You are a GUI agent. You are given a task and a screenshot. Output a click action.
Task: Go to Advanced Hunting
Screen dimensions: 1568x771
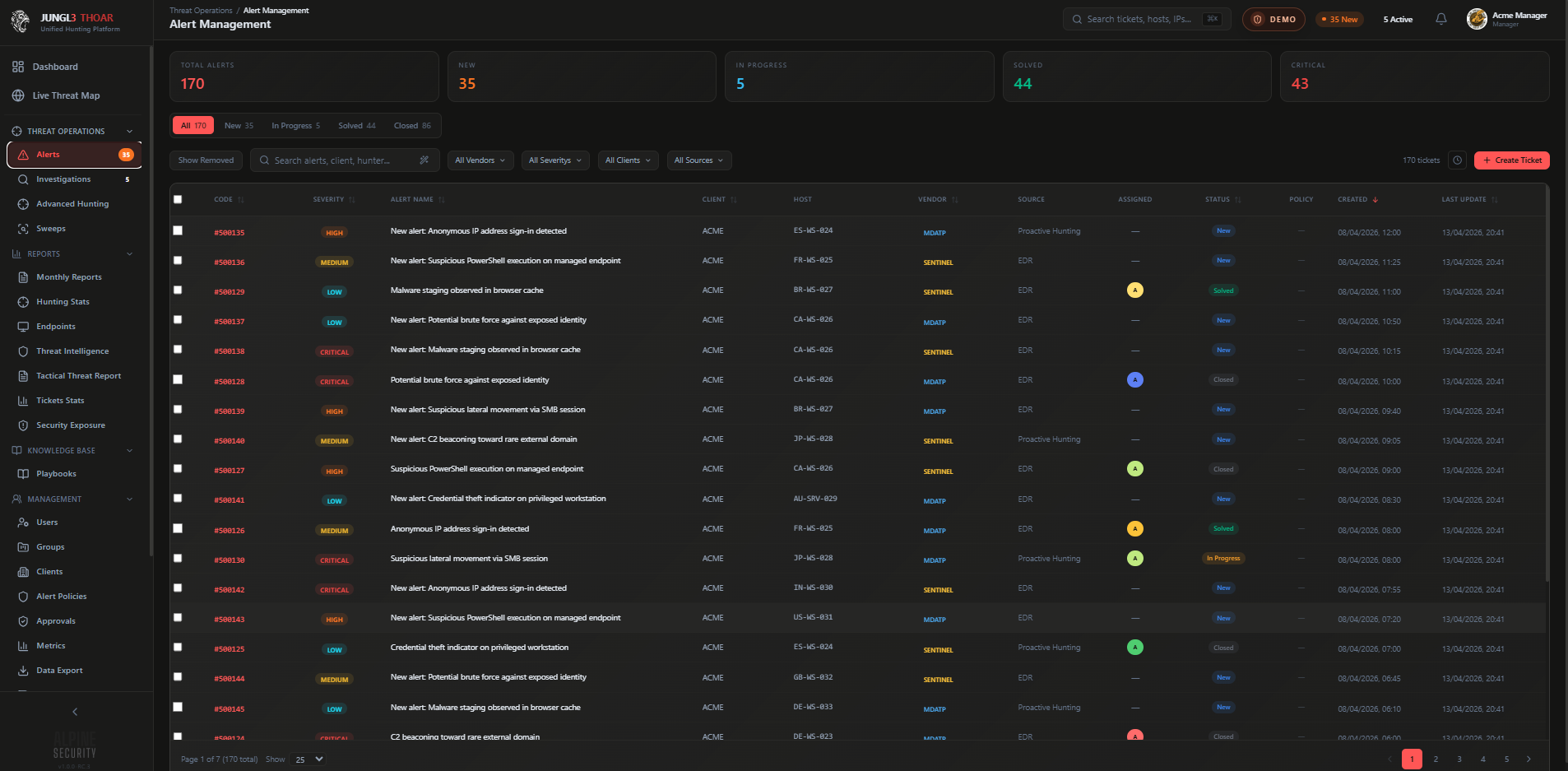coord(74,204)
